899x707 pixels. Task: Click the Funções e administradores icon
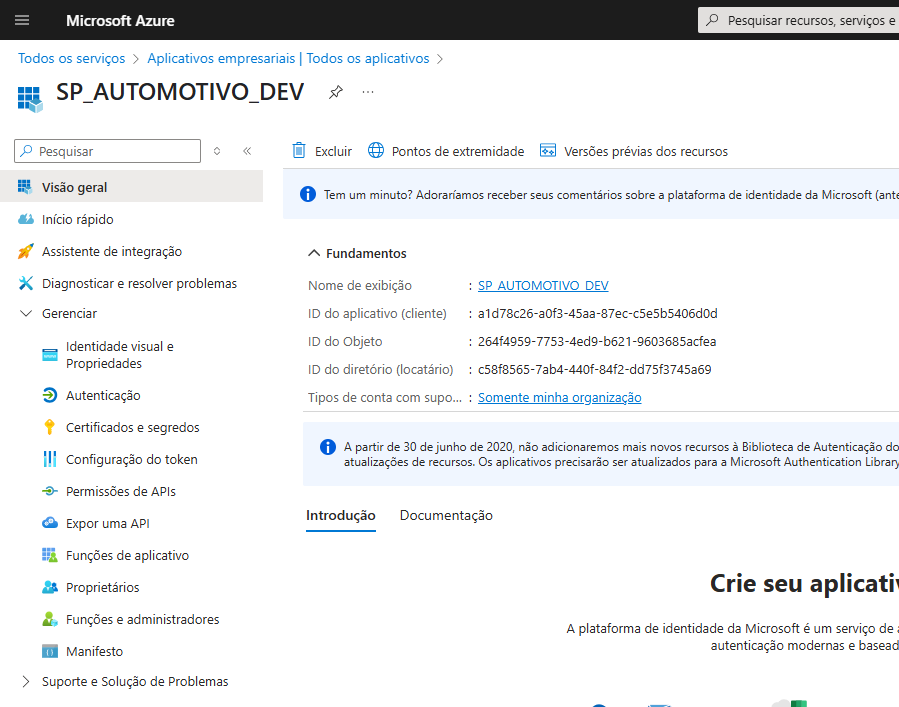50,619
